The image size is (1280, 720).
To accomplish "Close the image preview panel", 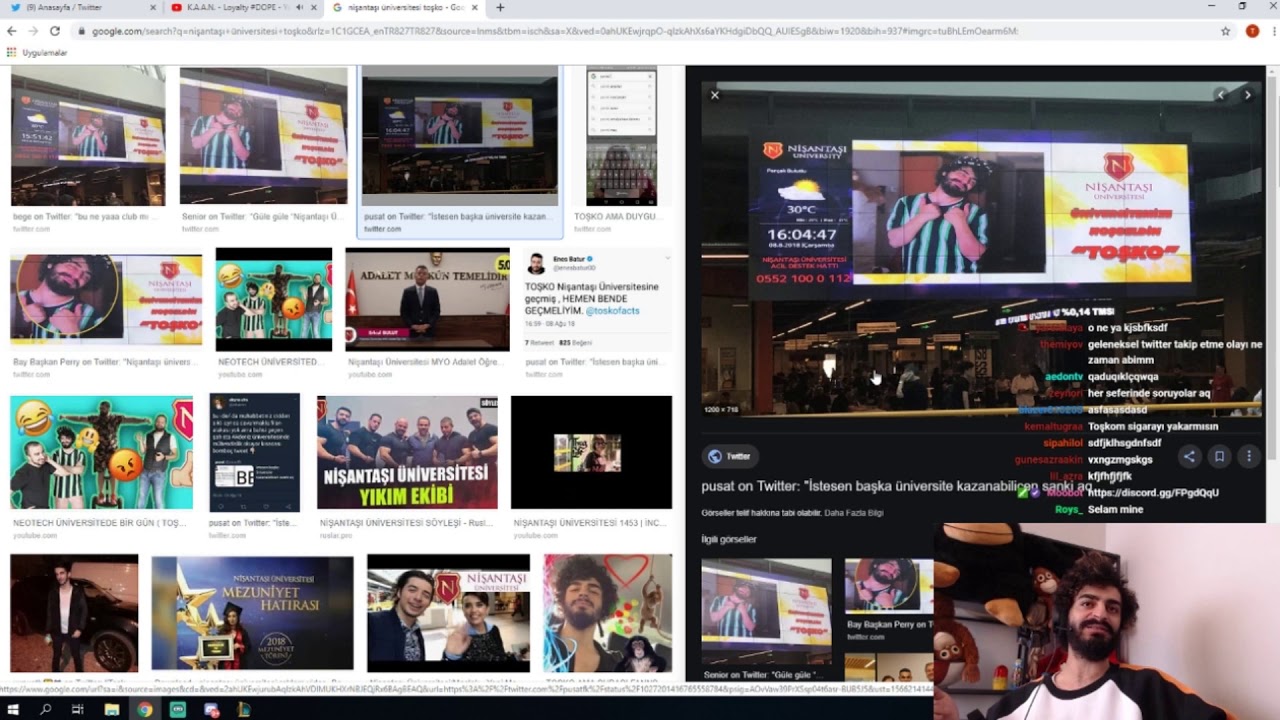I will [x=715, y=95].
